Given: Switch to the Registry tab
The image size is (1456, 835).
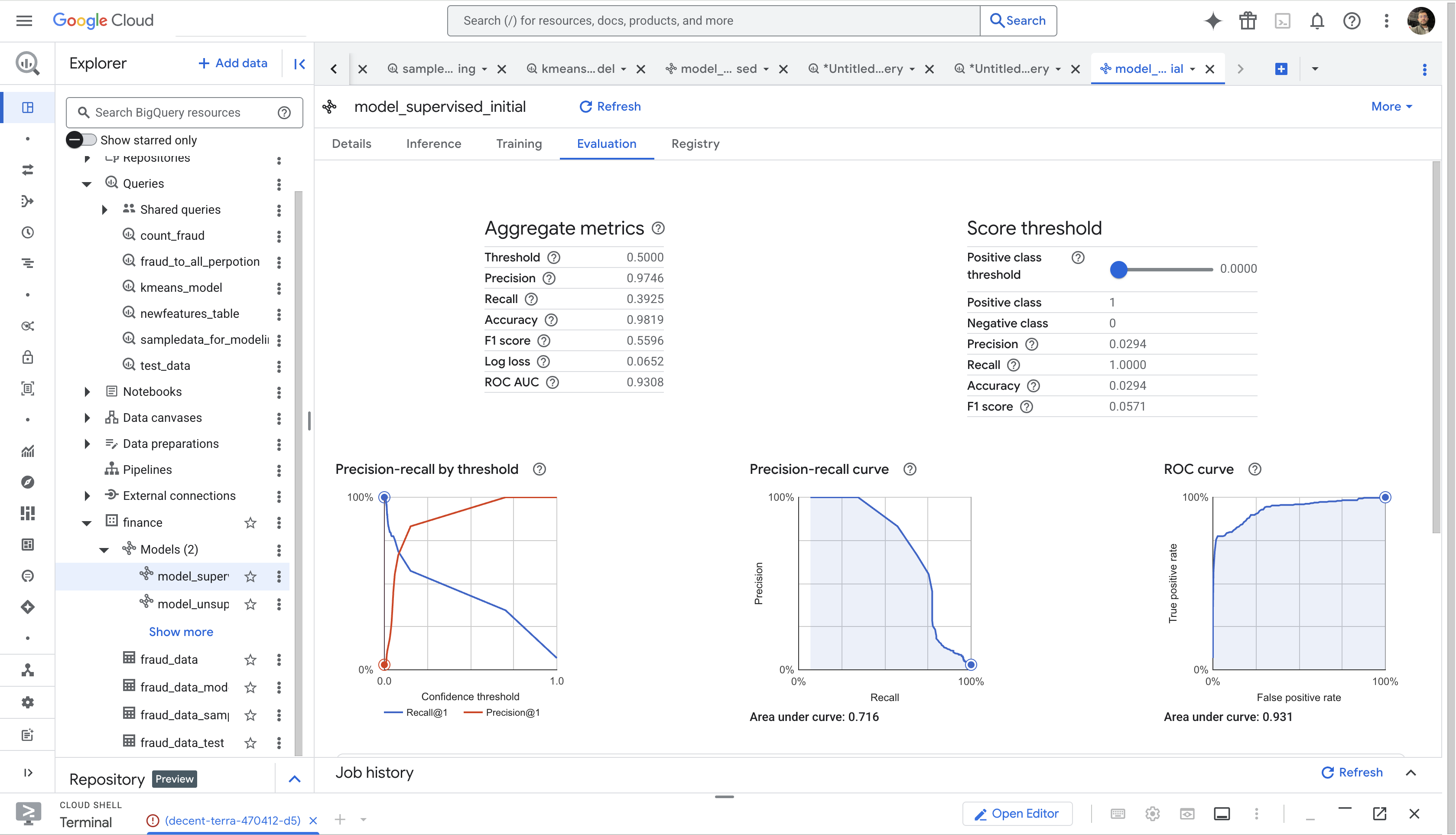Looking at the screenshot, I should (695, 144).
